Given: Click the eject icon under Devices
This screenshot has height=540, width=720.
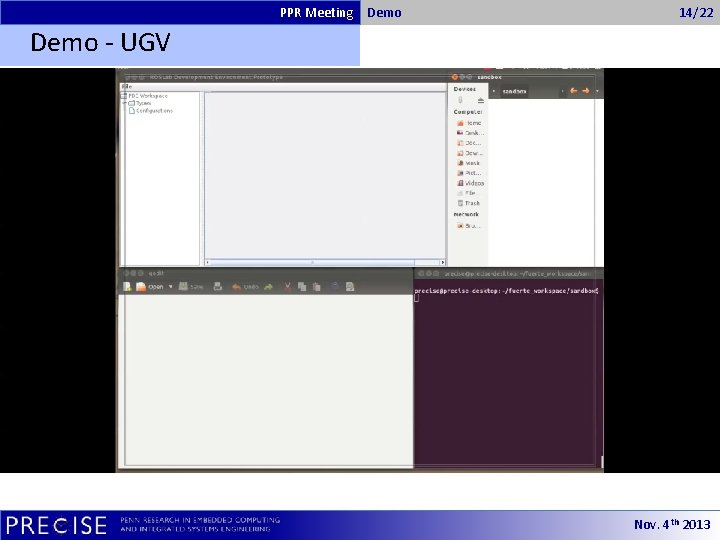Looking at the screenshot, I should [480, 101].
